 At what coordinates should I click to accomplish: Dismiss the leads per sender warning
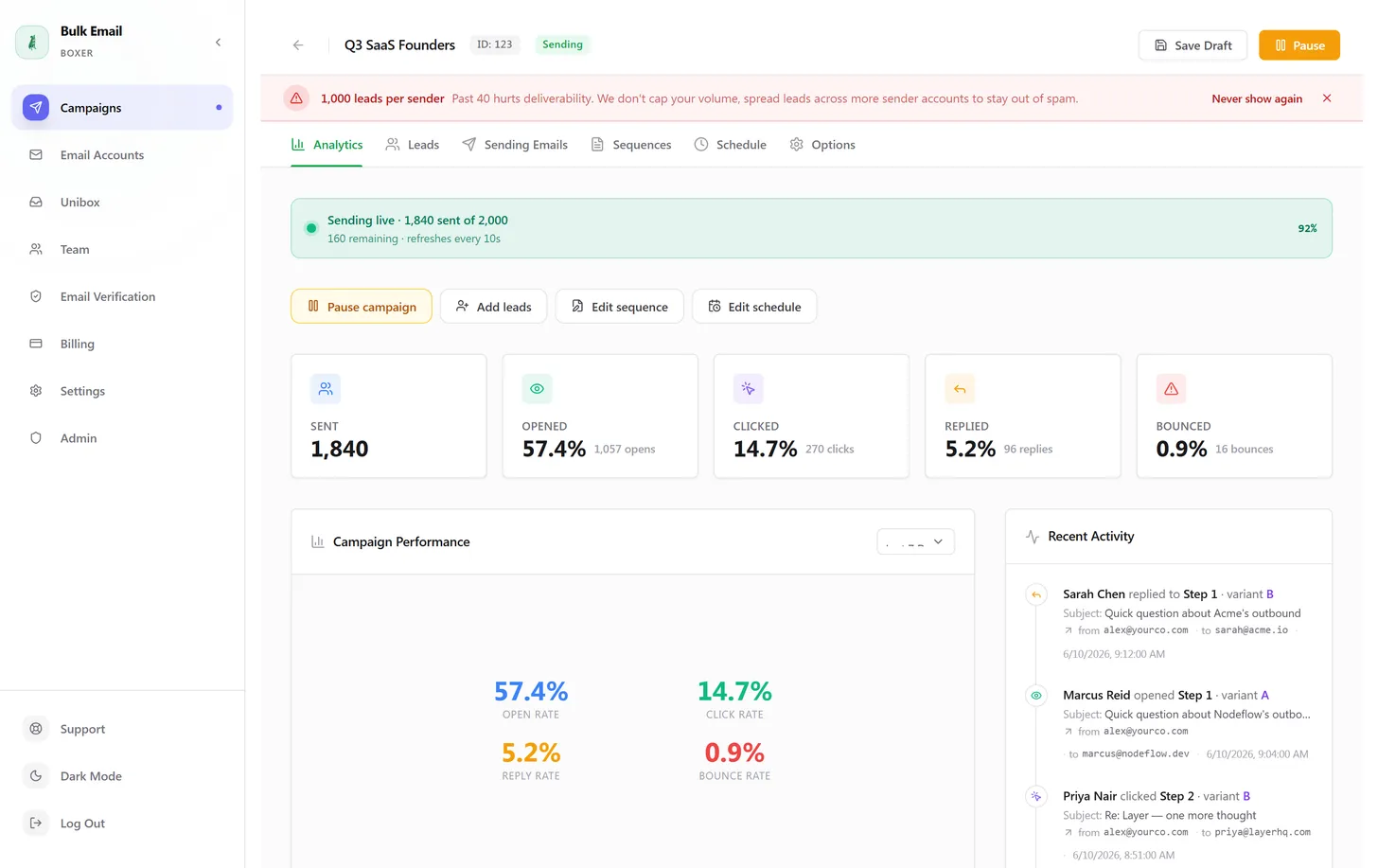pos(1327,98)
